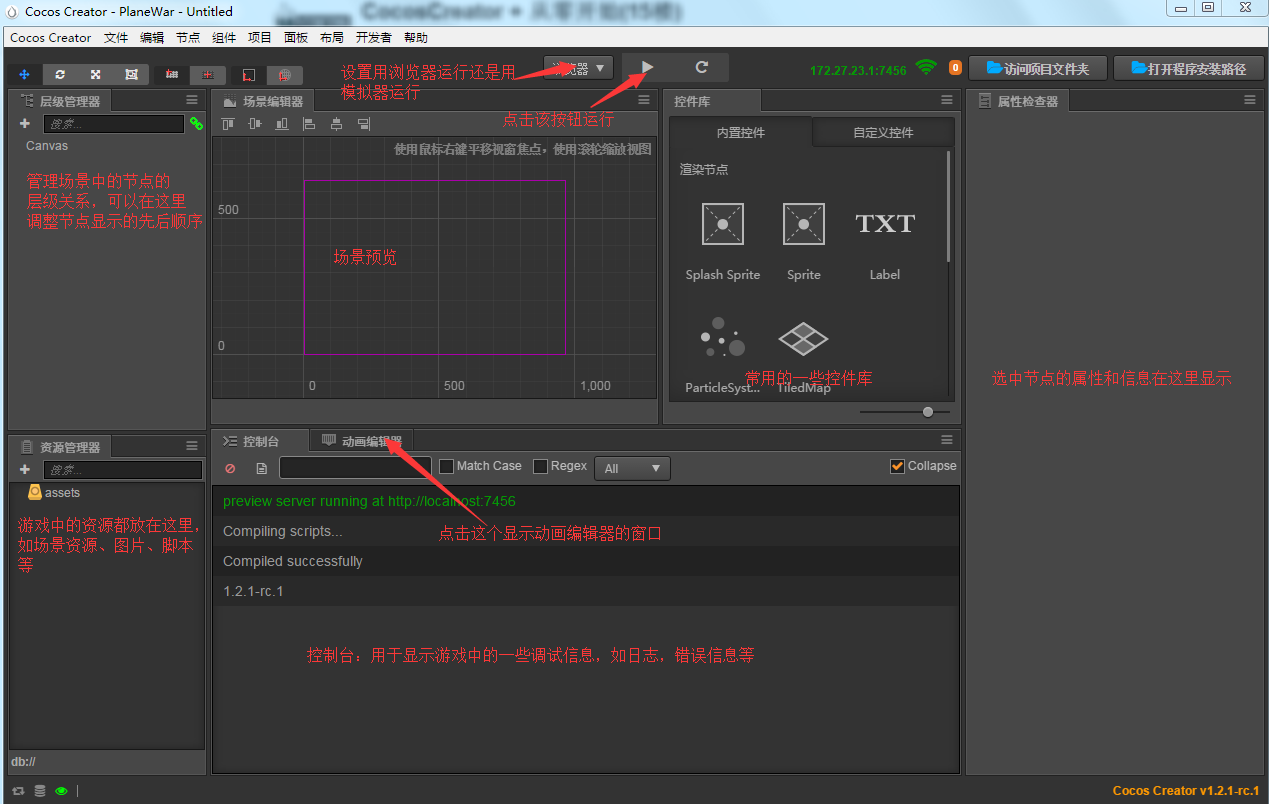Align nodes to left edge
Viewport: 1269px width, 804px height.
tap(309, 124)
